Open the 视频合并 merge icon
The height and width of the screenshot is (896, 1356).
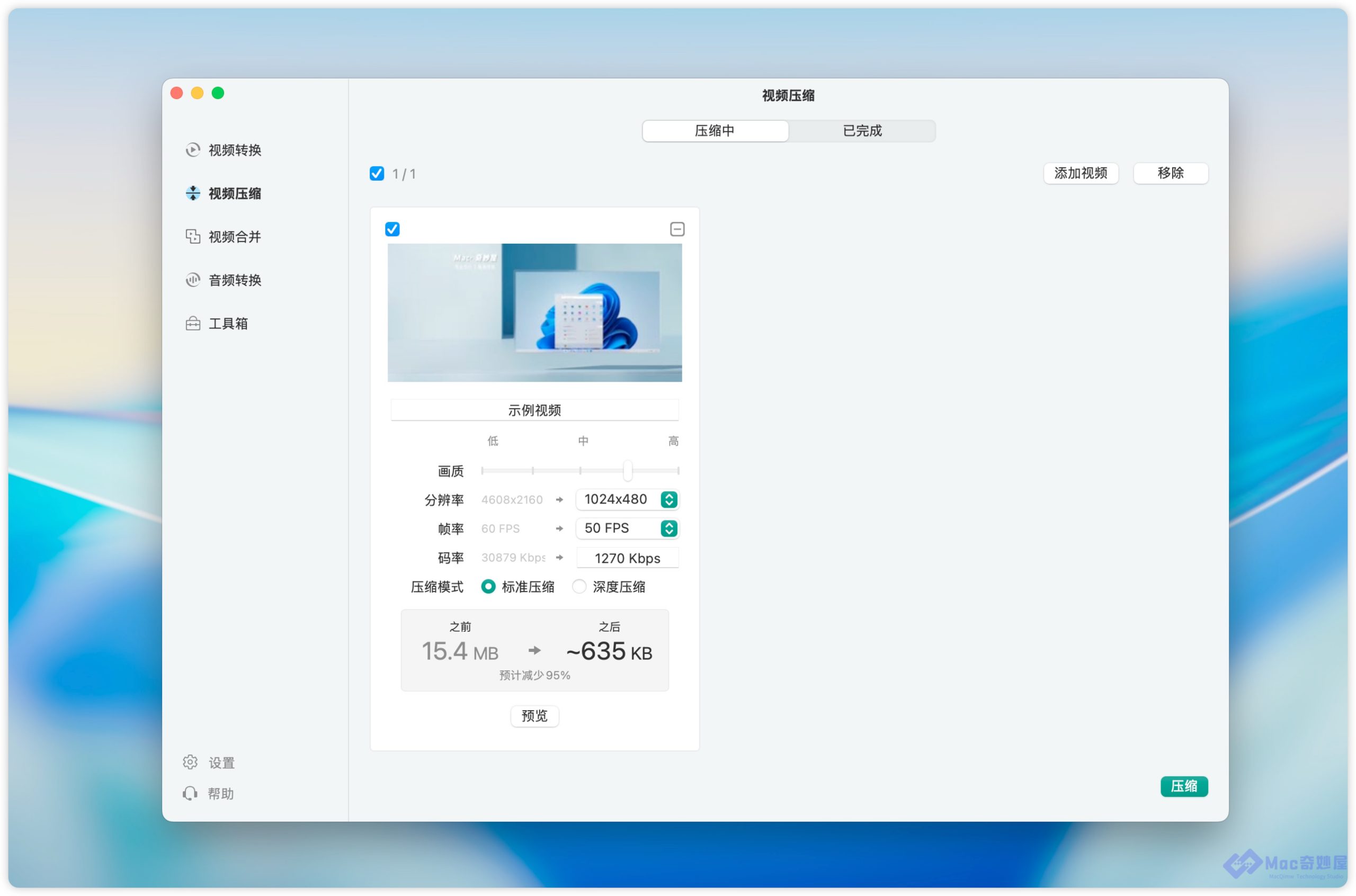tap(193, 237)
